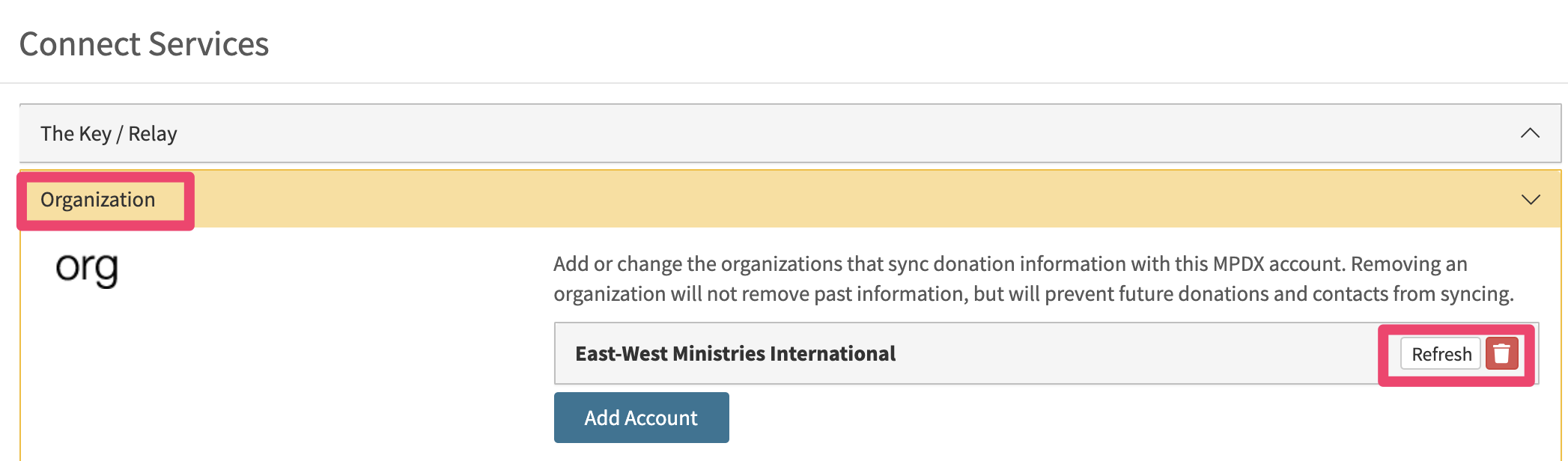Select the Organization section label

coord(98,200)
